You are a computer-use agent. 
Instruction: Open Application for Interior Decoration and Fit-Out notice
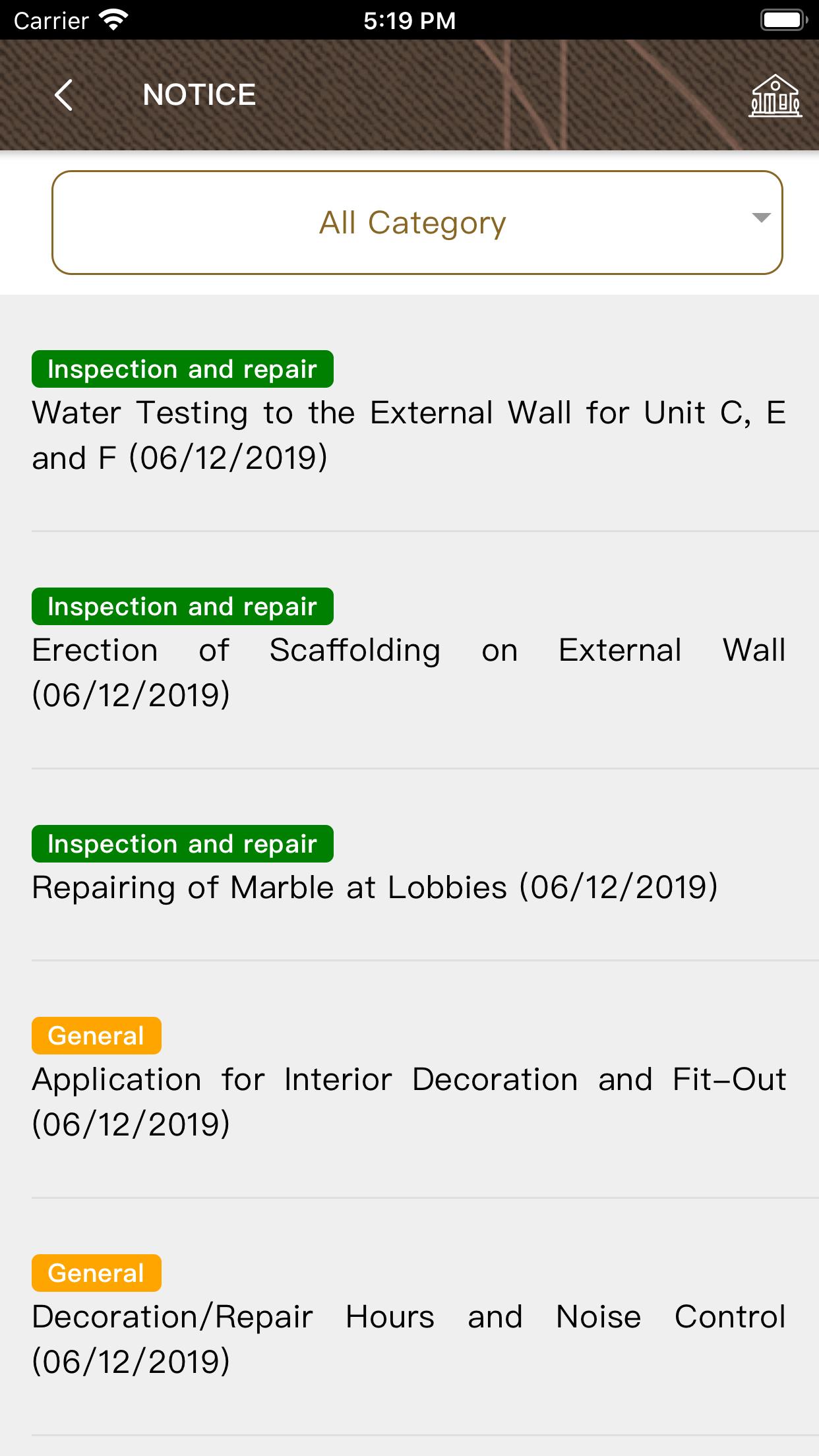[409, 1102]
